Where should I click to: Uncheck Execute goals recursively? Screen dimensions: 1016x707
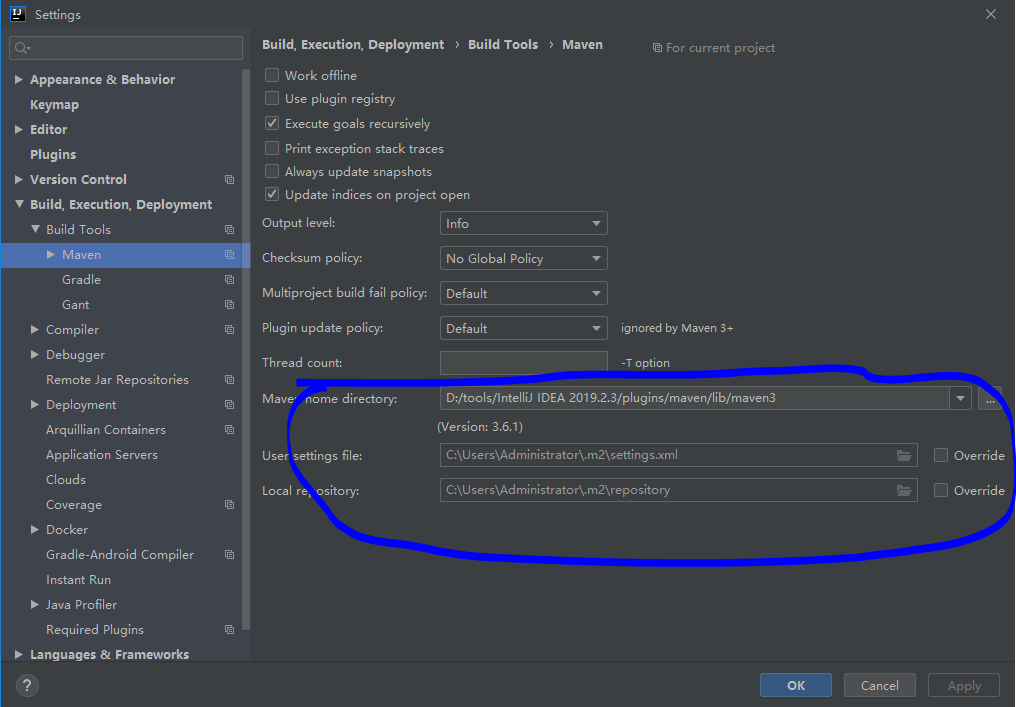click(272, 123)
